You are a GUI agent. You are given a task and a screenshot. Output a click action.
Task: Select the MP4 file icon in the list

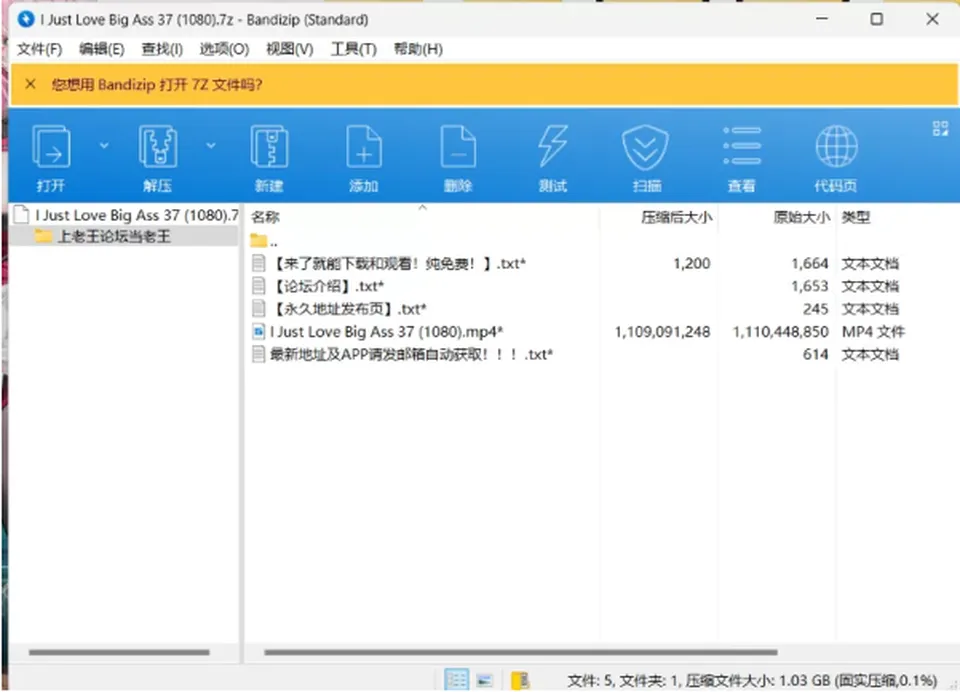click(x=258, y=332)
